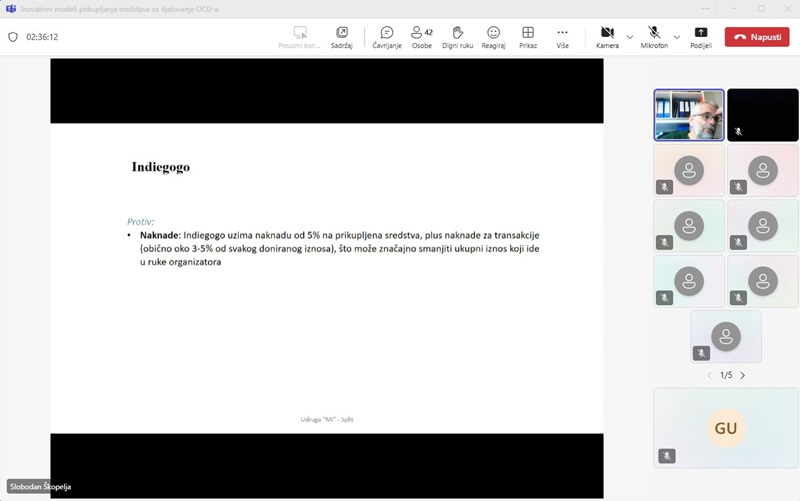Click the Udruga "MI" - Split footer
Screen dimensions: 800x501
[x=327, y=419]
